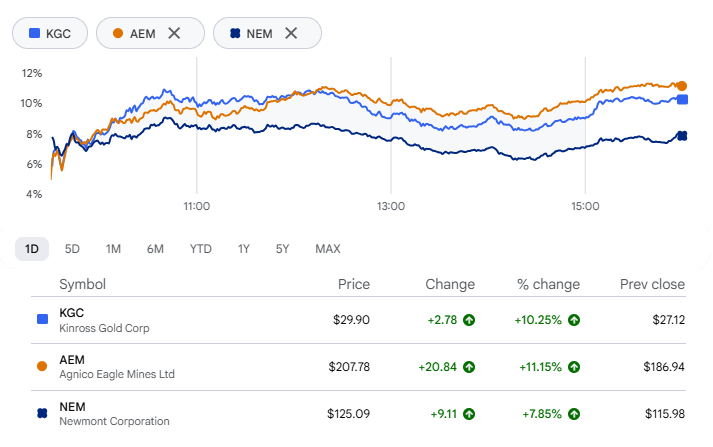
Task: Click the 13:00 time axis label
Action: [x=391, y=206]
